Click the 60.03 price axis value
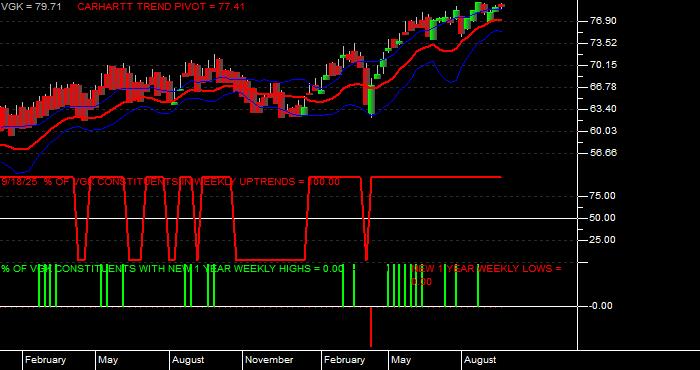Viewport: 700px width, 370px height. point(603,130)
